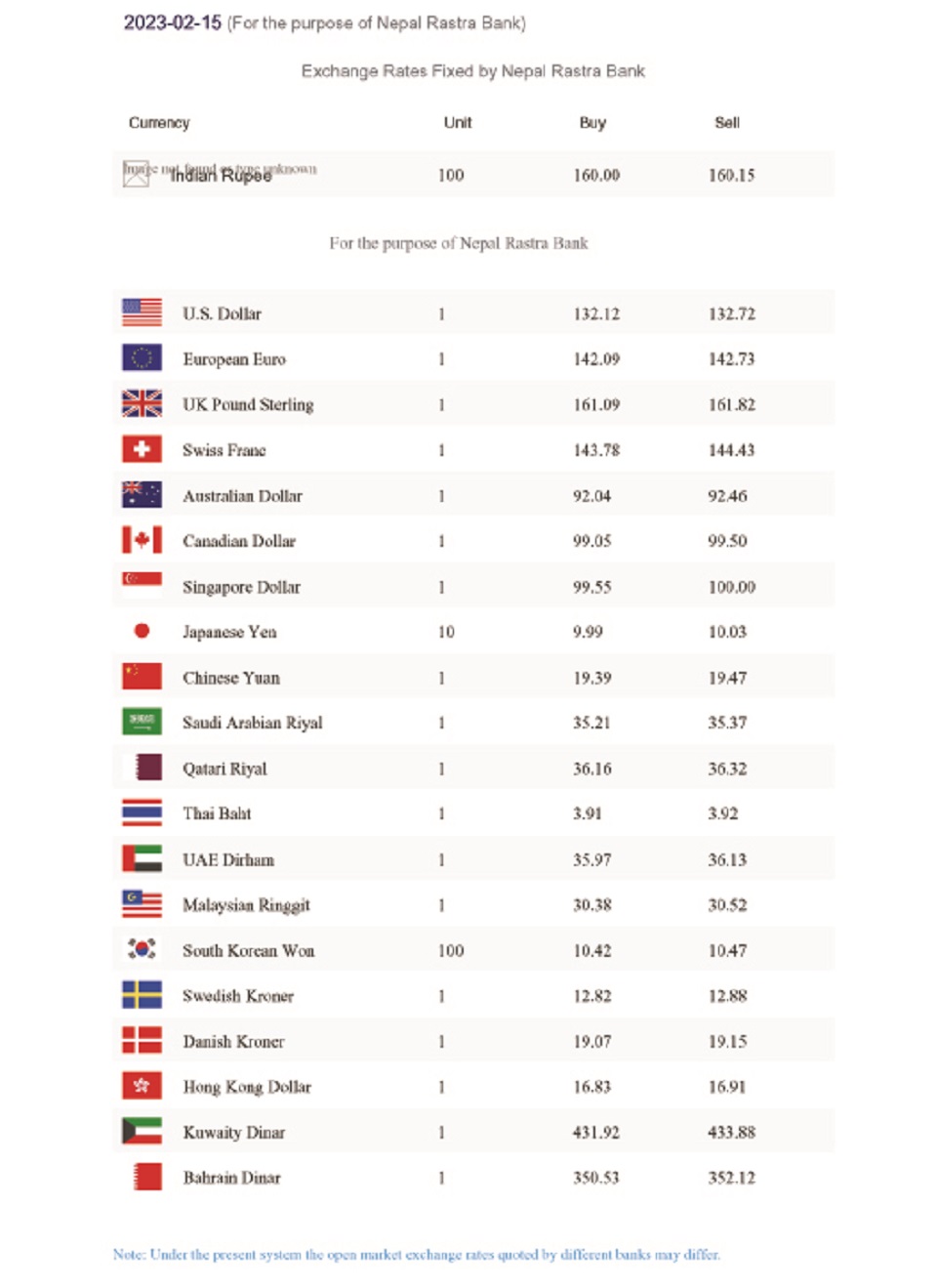Click the Currency column header
937x1288 pixels.
[159, 122]
